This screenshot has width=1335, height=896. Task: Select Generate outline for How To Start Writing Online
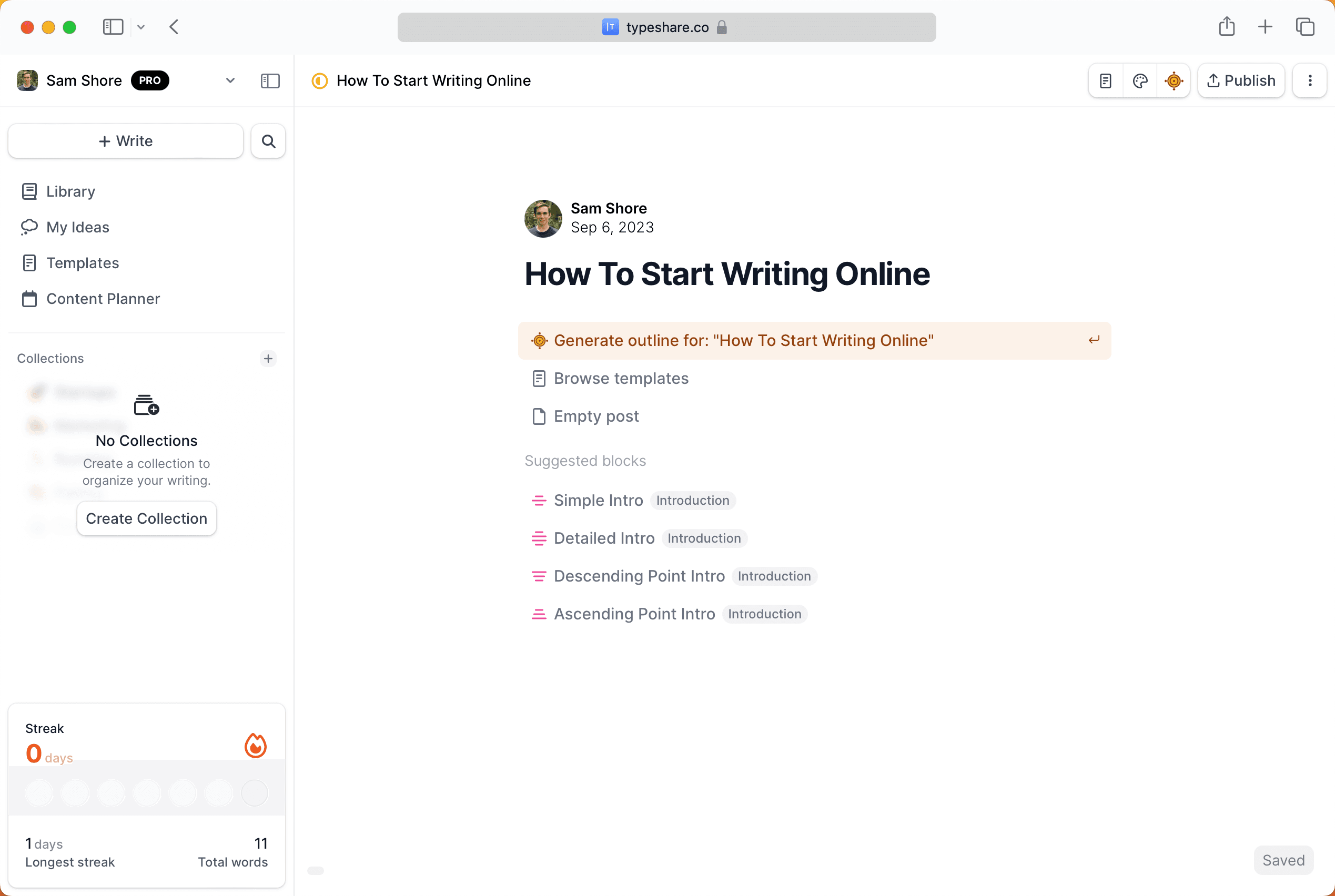click(743, 341)
